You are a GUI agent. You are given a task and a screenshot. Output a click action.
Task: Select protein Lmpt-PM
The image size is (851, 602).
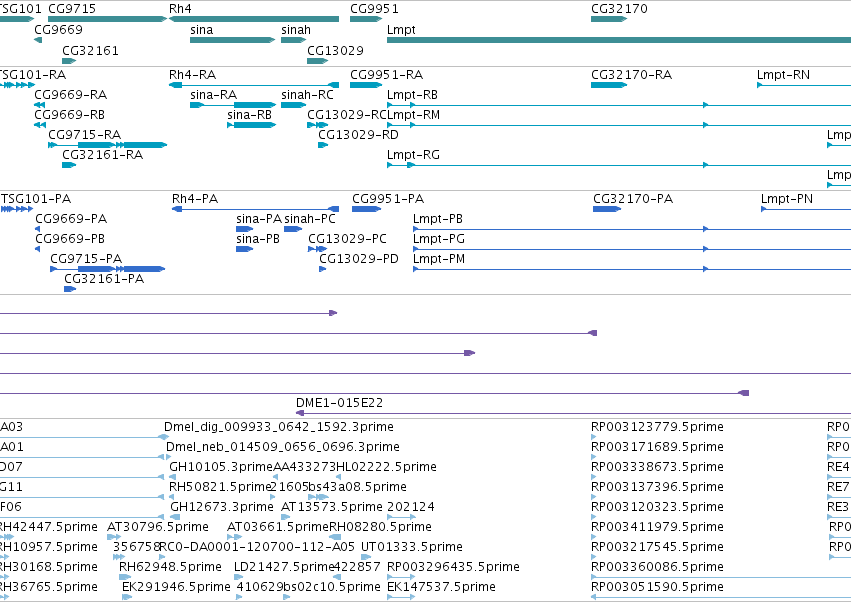[x=632, y=269]
